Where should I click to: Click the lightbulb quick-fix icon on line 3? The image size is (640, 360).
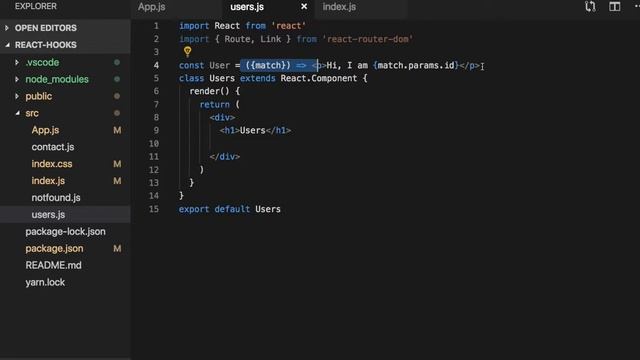coord(187,51)
